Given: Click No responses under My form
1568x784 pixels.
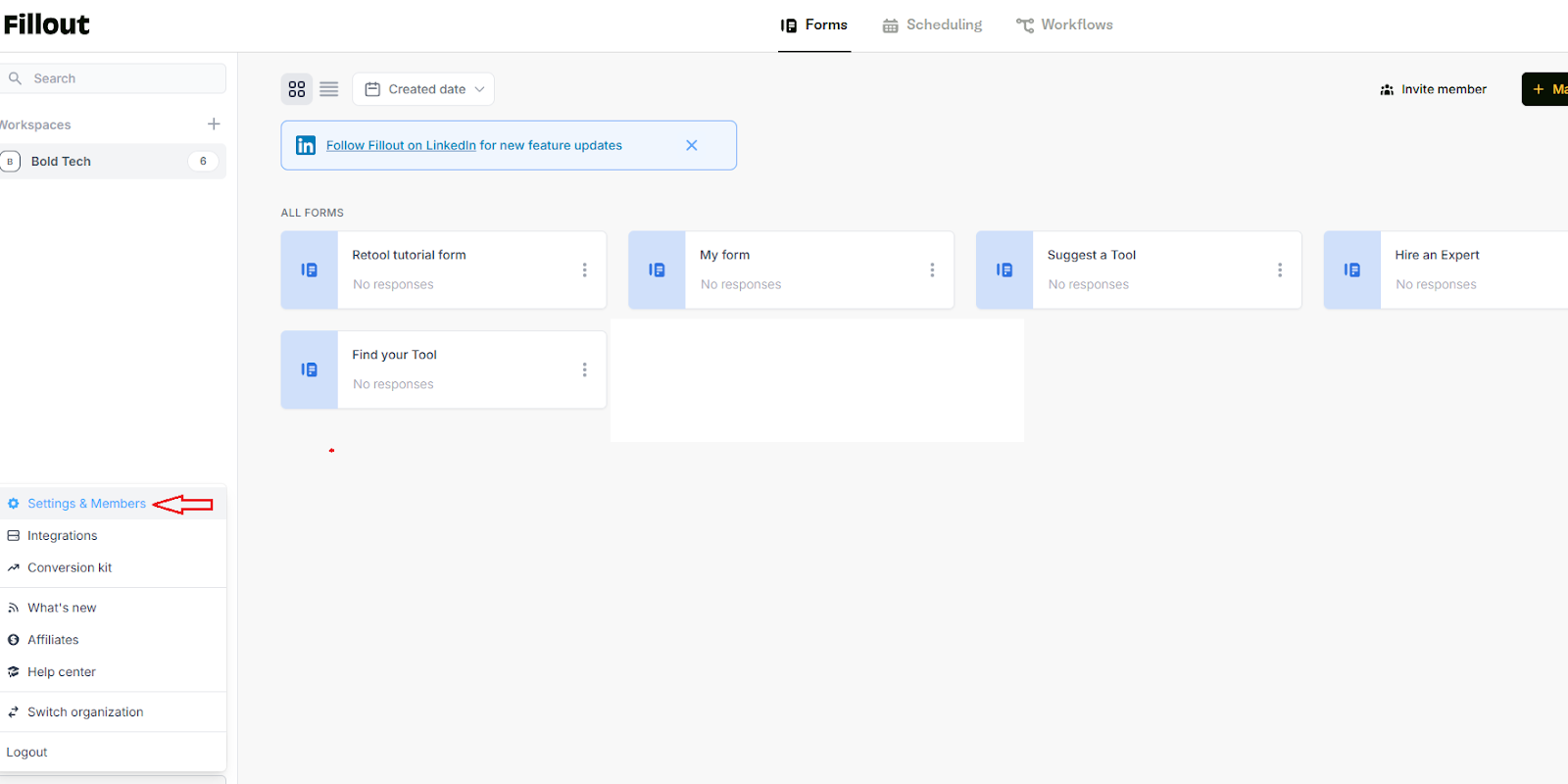Looking at the screenshot, I should (741, 285).
